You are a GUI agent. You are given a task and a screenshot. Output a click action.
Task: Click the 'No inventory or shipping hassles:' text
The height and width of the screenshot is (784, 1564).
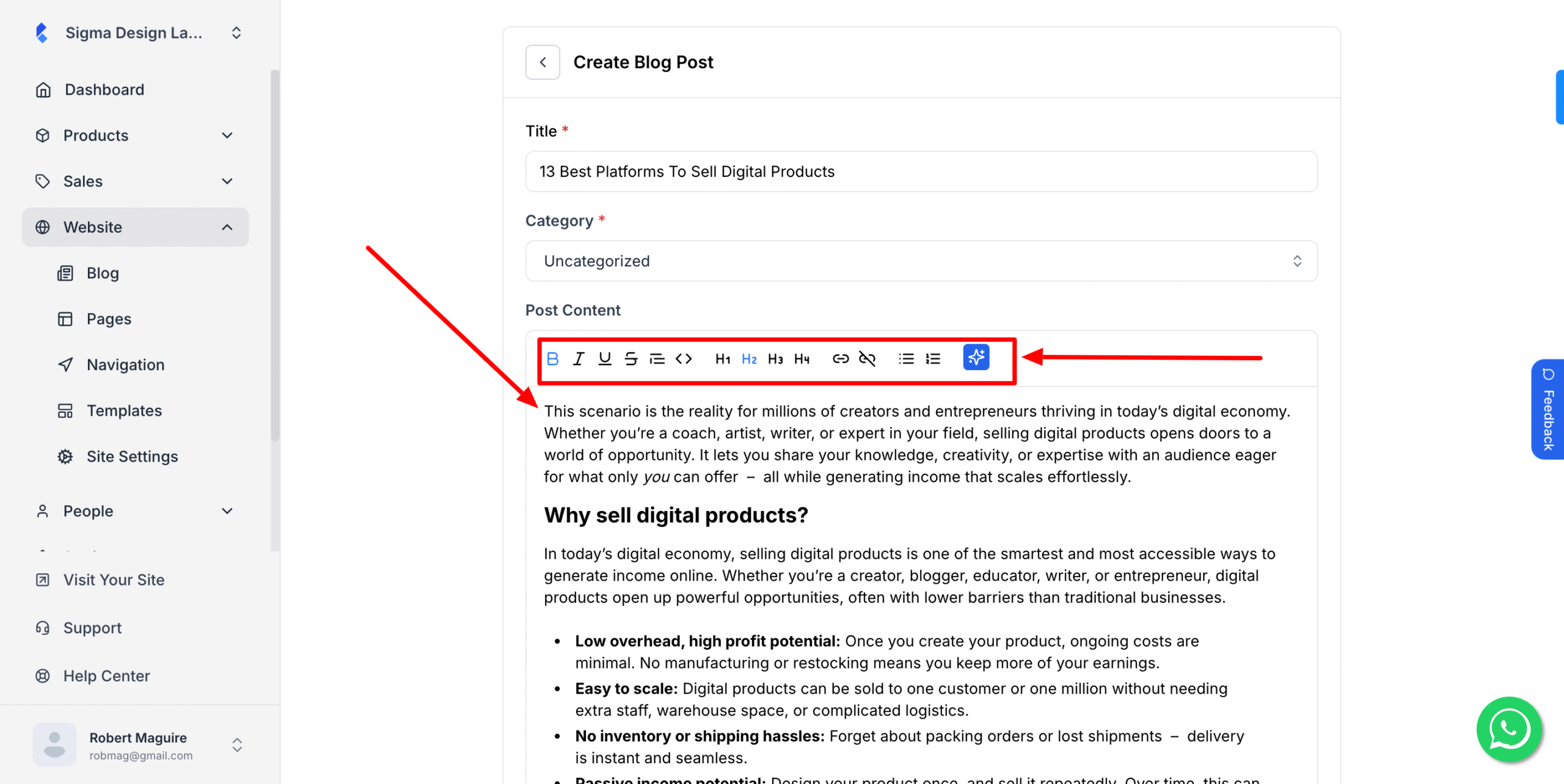(x=700, y=736)
